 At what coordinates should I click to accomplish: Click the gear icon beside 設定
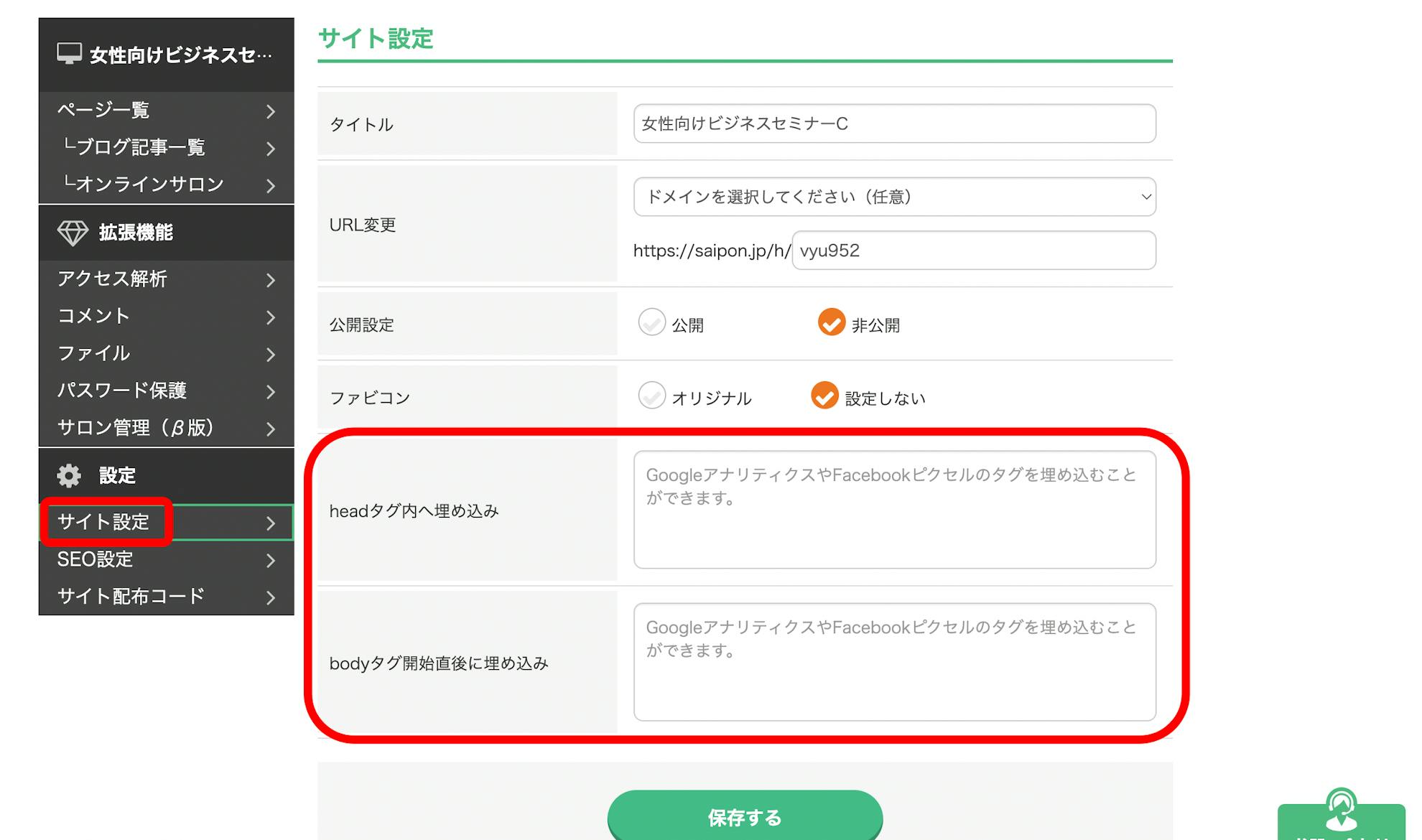pyautogui.click(x=70, y=475)
